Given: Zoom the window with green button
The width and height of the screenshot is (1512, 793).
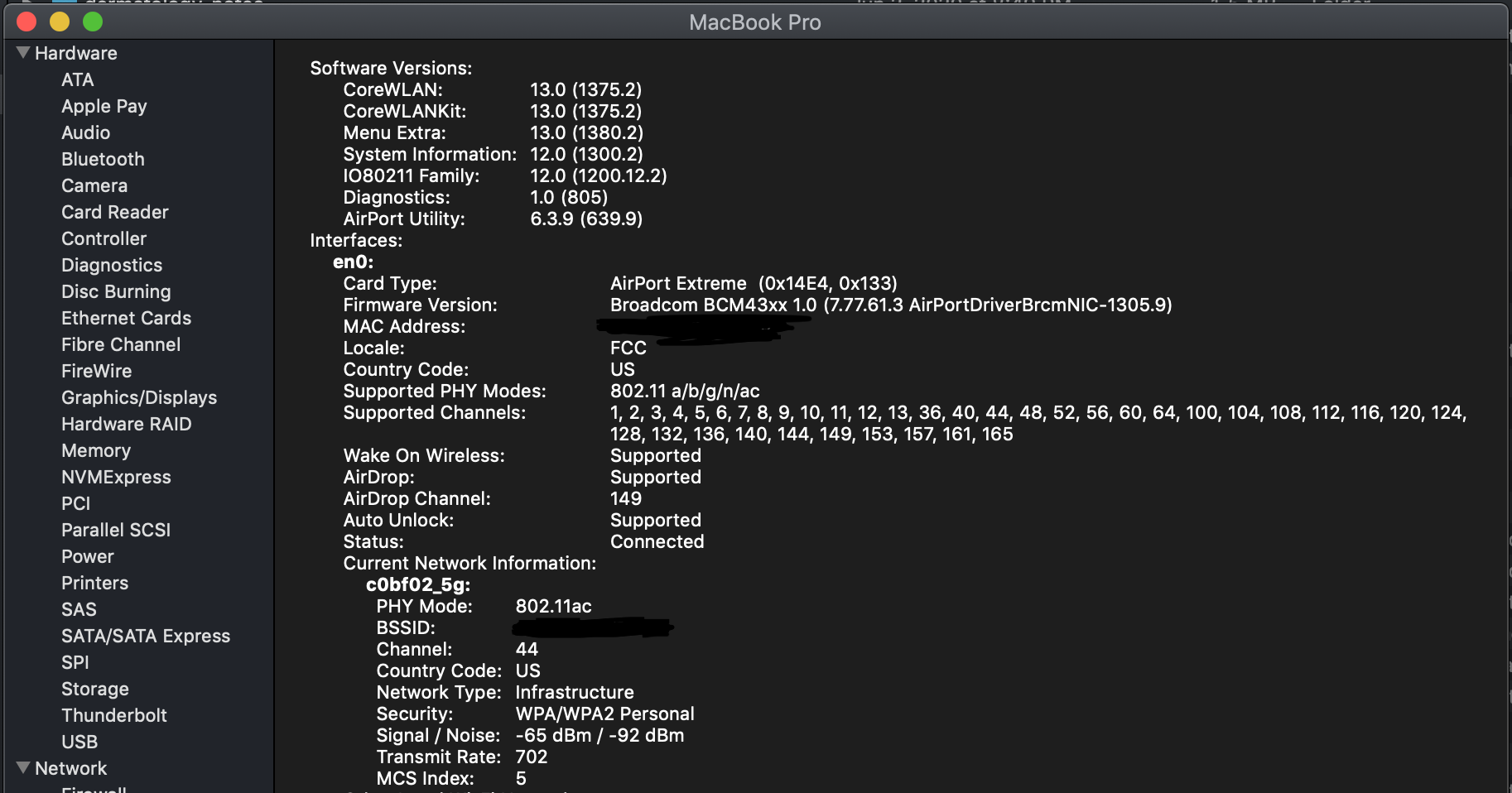Looking at the screenshot, I should (x=93, y=22).
